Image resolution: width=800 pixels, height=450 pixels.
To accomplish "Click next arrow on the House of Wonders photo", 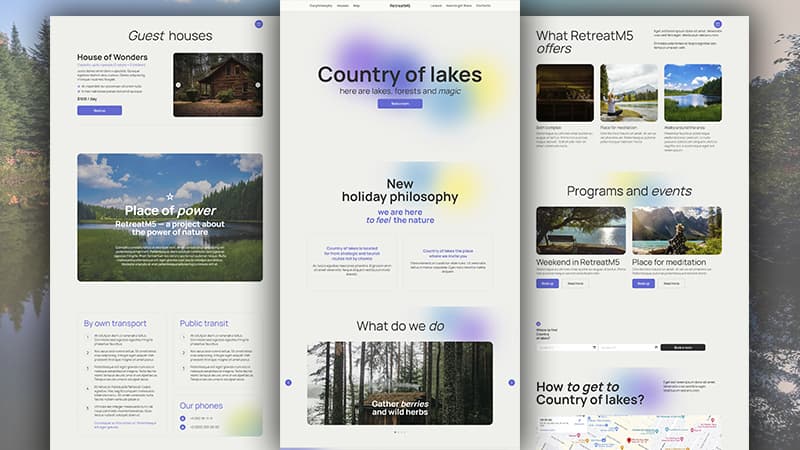I will (258, 85).
